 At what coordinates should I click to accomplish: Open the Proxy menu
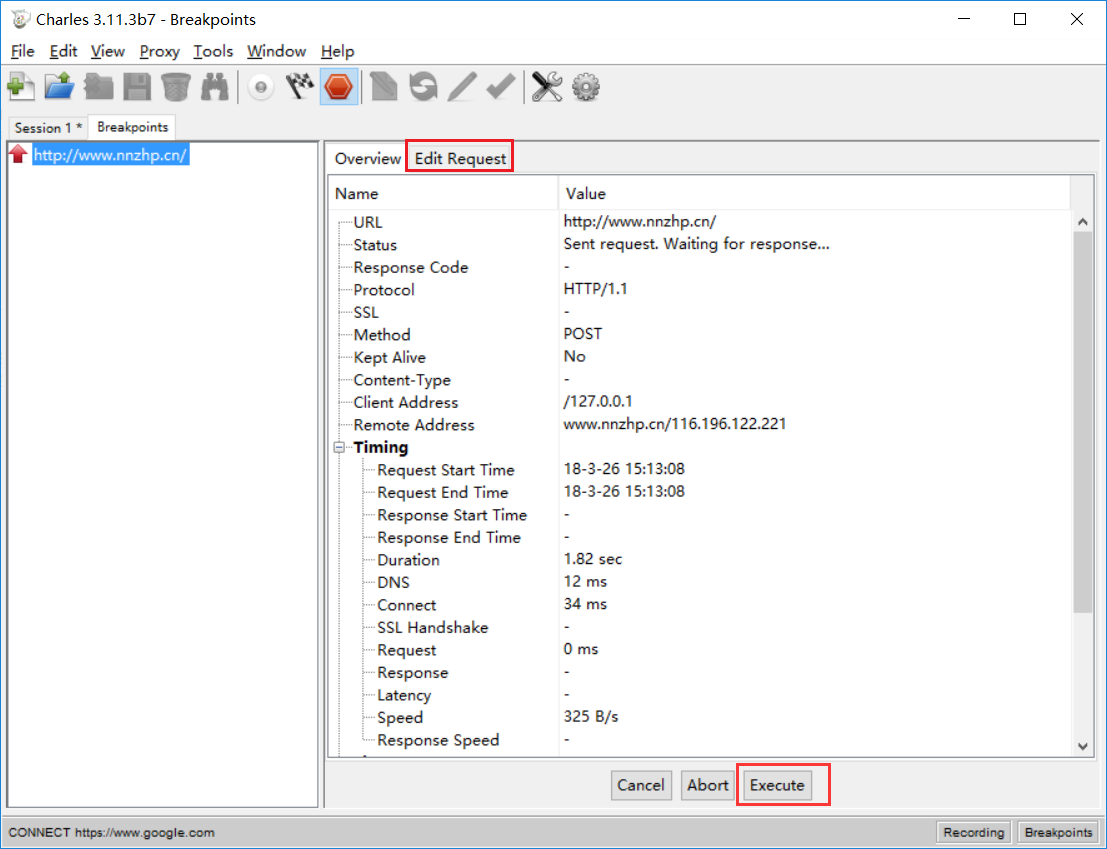pos(160,52)
